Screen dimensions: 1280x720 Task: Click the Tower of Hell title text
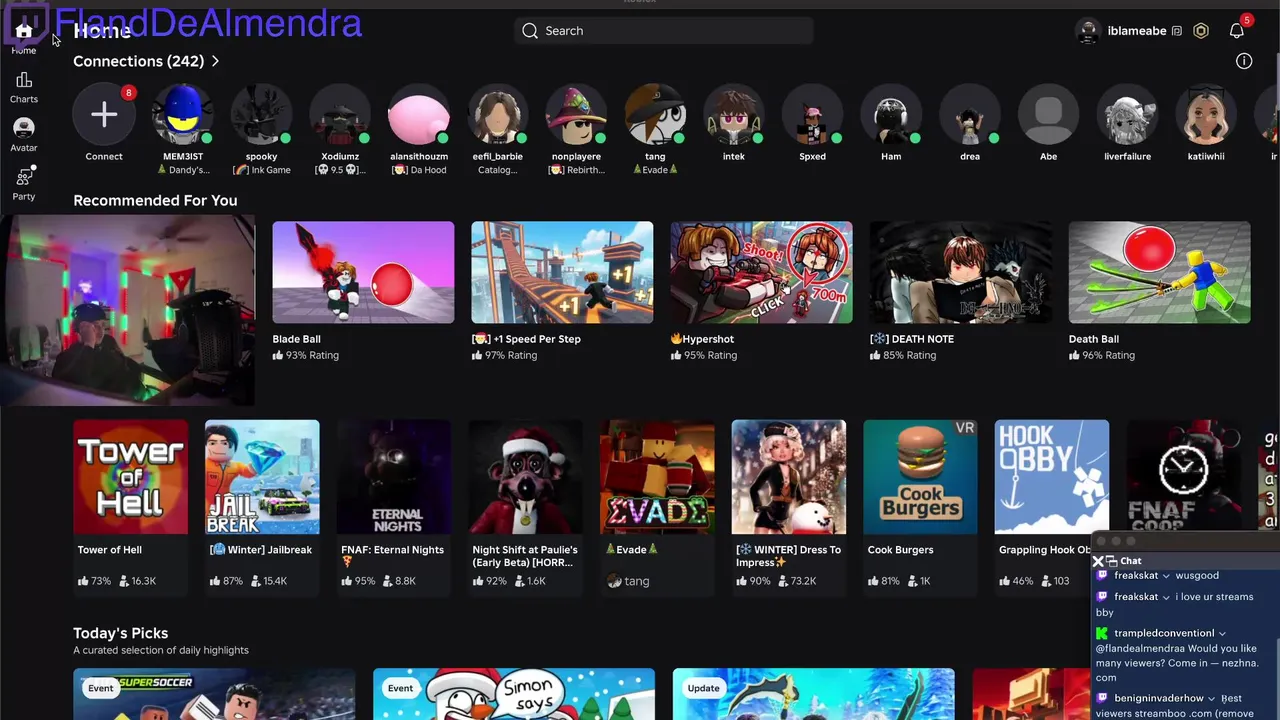tap(110, 550)
